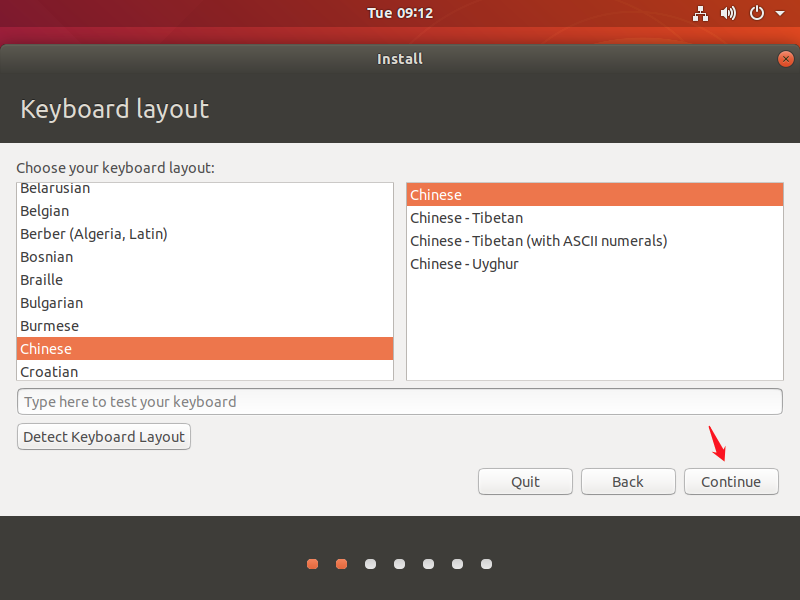Close the Install window

click(x=786, y=59)
